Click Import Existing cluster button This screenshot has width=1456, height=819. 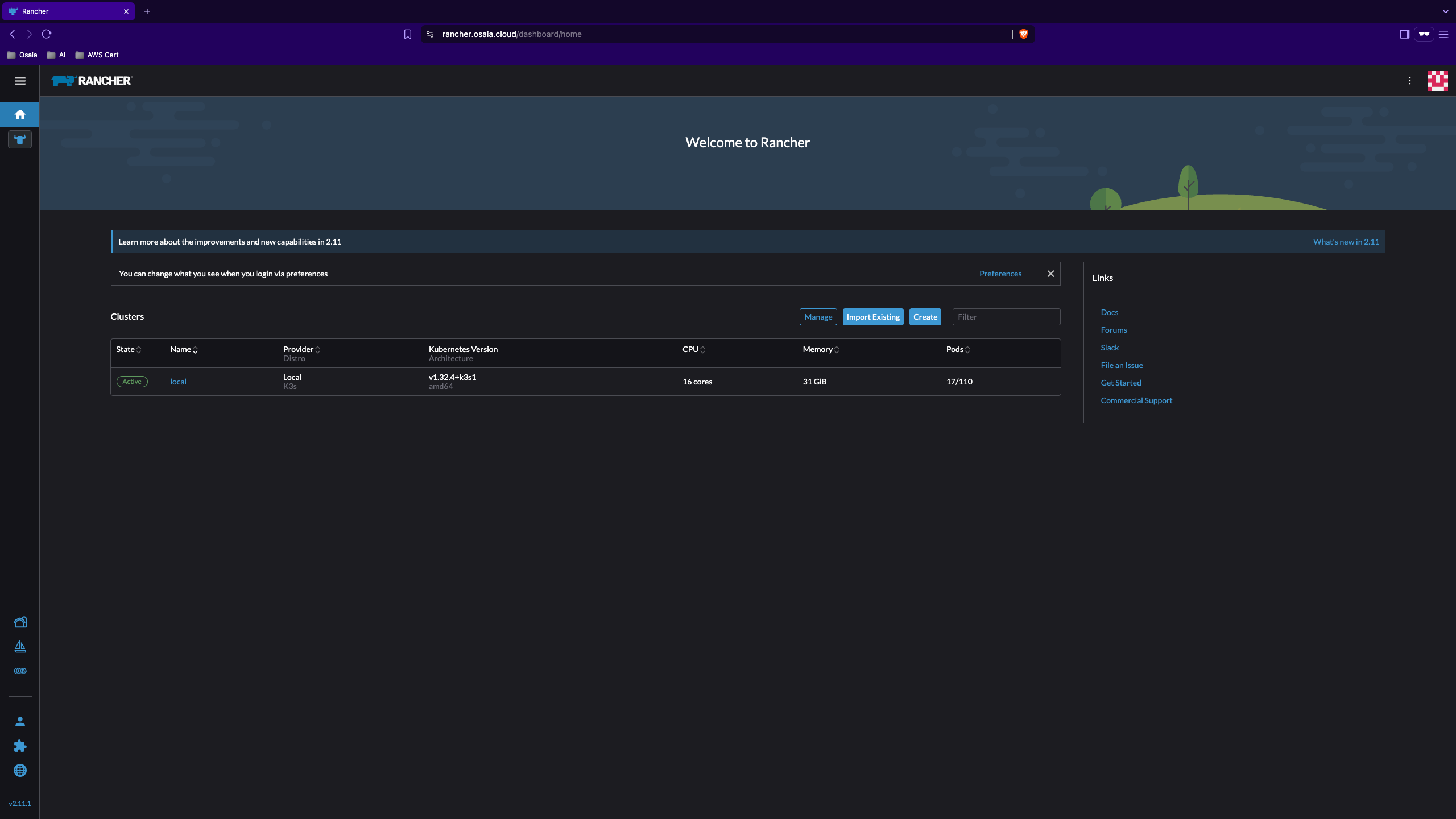tap(873, 317)
